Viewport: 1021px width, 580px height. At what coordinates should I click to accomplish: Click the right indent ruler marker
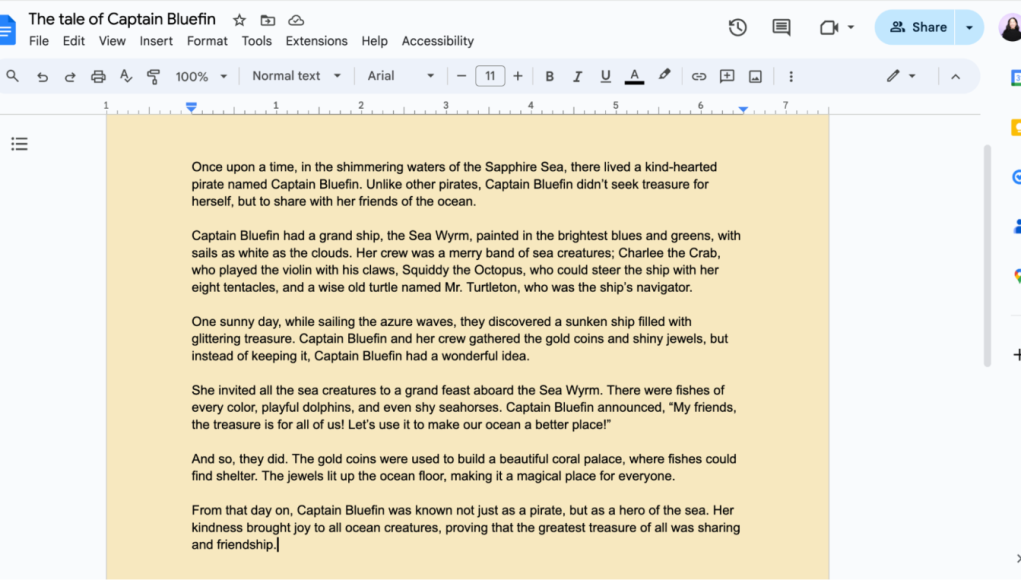pos(743,109)
